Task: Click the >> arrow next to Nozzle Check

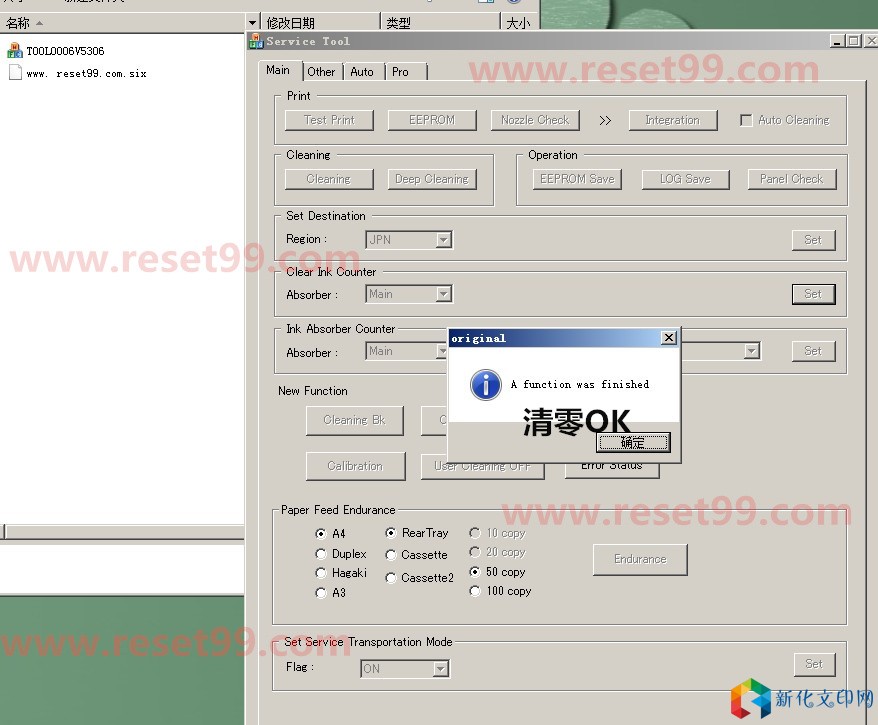Action: (x=605, y=120)
